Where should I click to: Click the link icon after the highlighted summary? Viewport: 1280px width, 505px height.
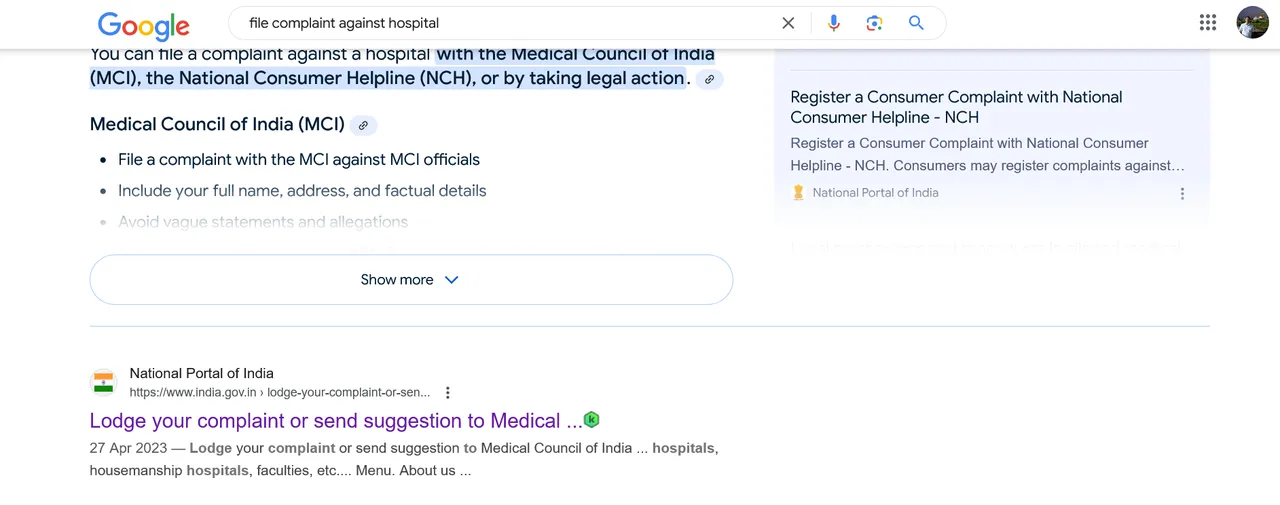(x=709, y=79)
